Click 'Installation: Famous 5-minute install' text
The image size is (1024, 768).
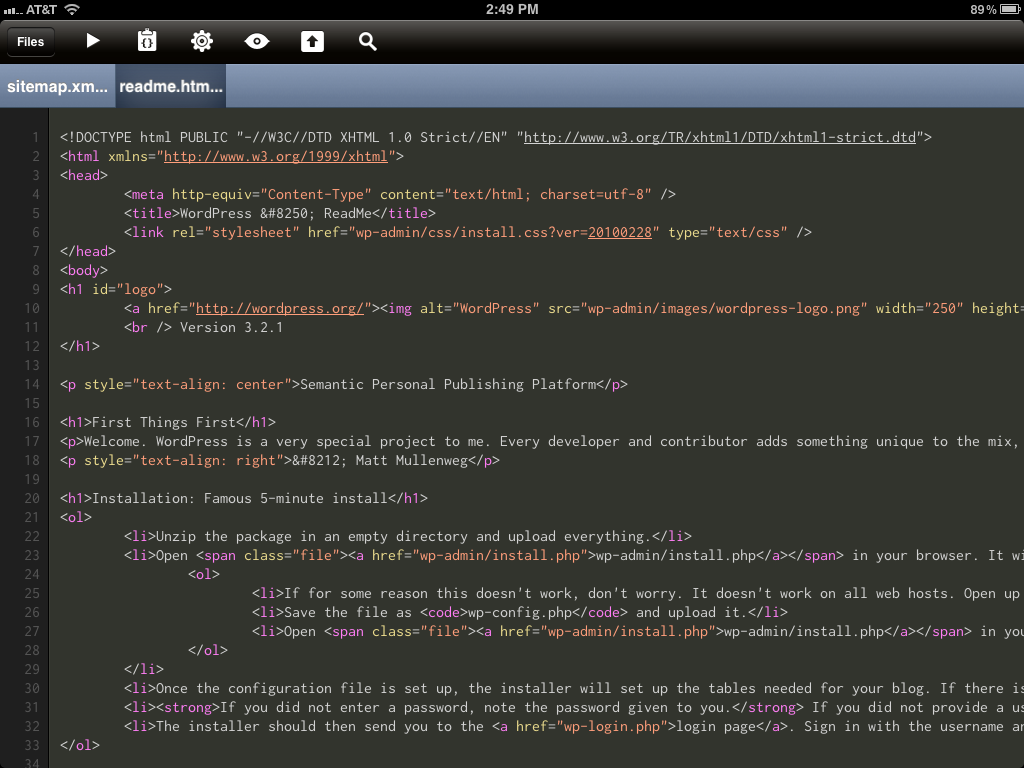pyautogui.click(x=240, y=498)
